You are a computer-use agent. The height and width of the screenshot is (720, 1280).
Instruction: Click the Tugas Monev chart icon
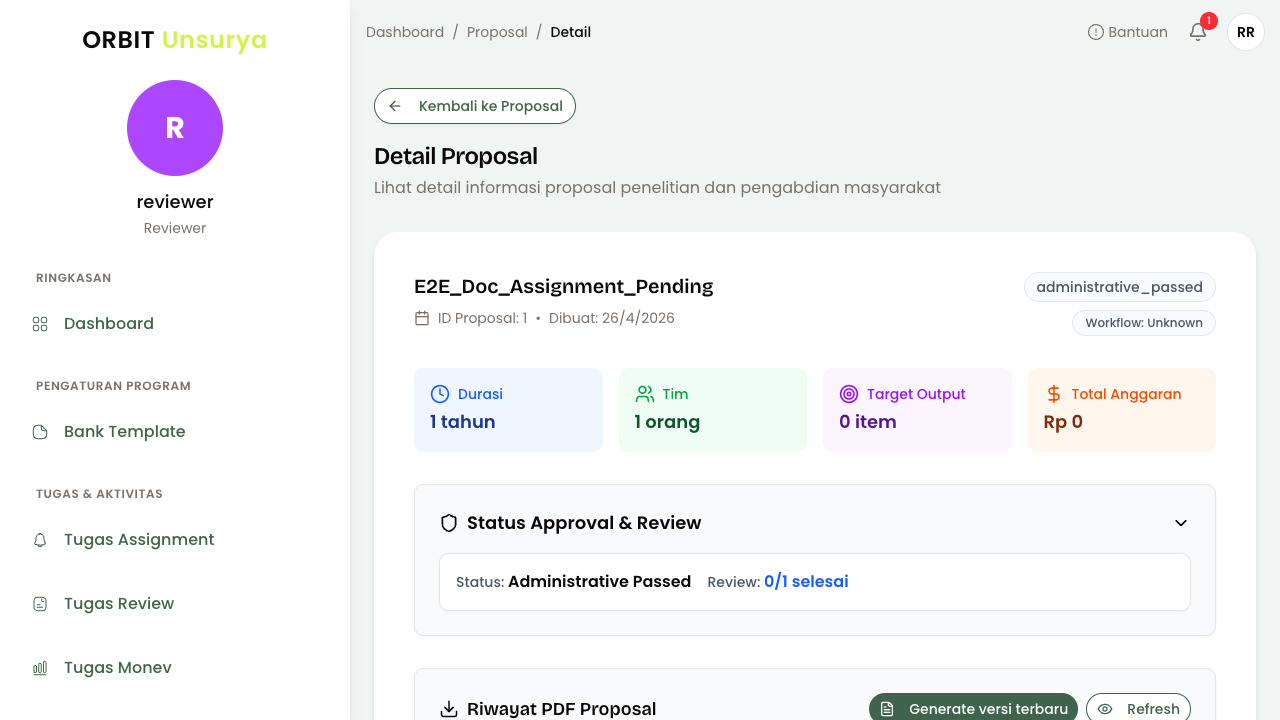40,668
